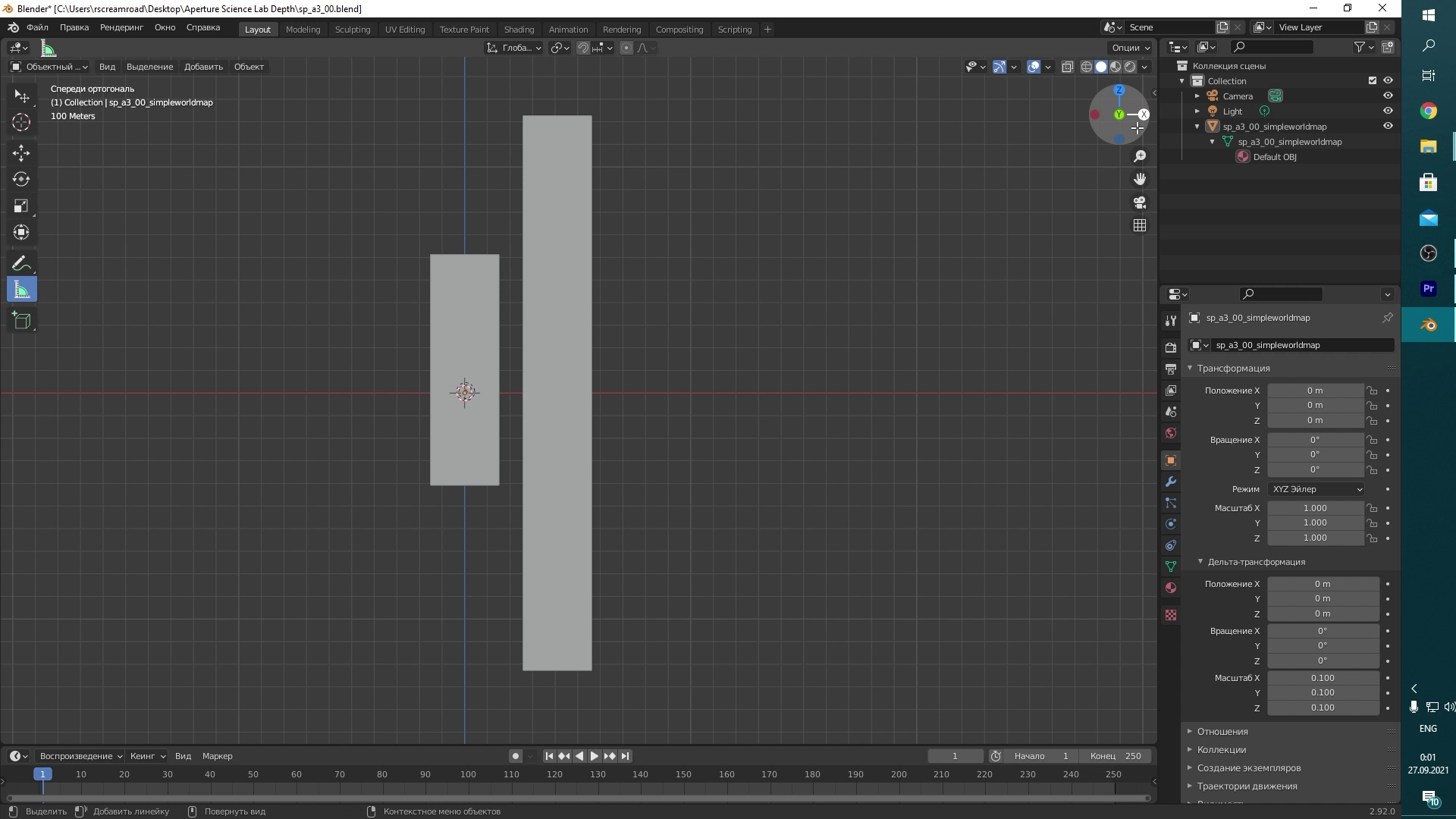Image resolution: width=1456 pixels, height=819 pixels.
Task: Open the Scene properties tab
Action: [x=1171, y=412]
